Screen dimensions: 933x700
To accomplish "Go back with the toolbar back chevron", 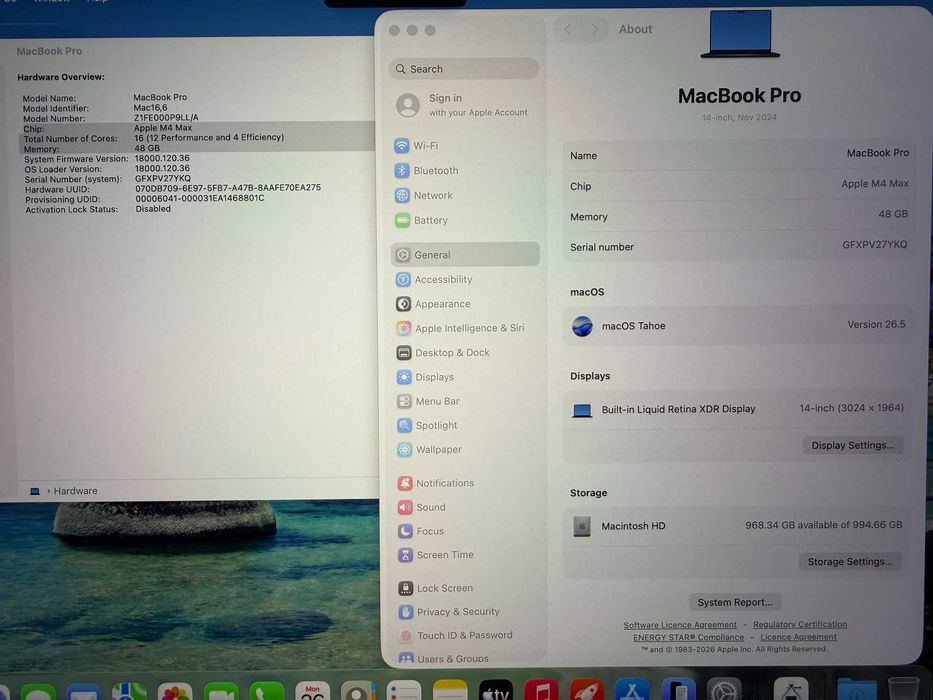I will (568, 29).
